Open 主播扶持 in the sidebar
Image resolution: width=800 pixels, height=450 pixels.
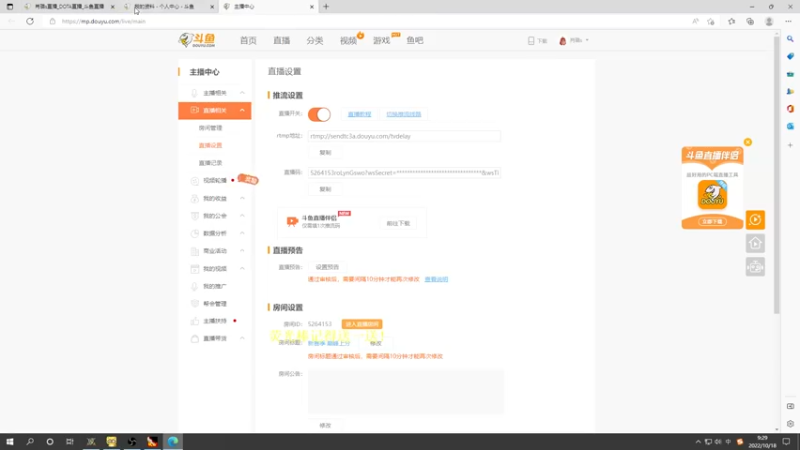coord(215,321)
